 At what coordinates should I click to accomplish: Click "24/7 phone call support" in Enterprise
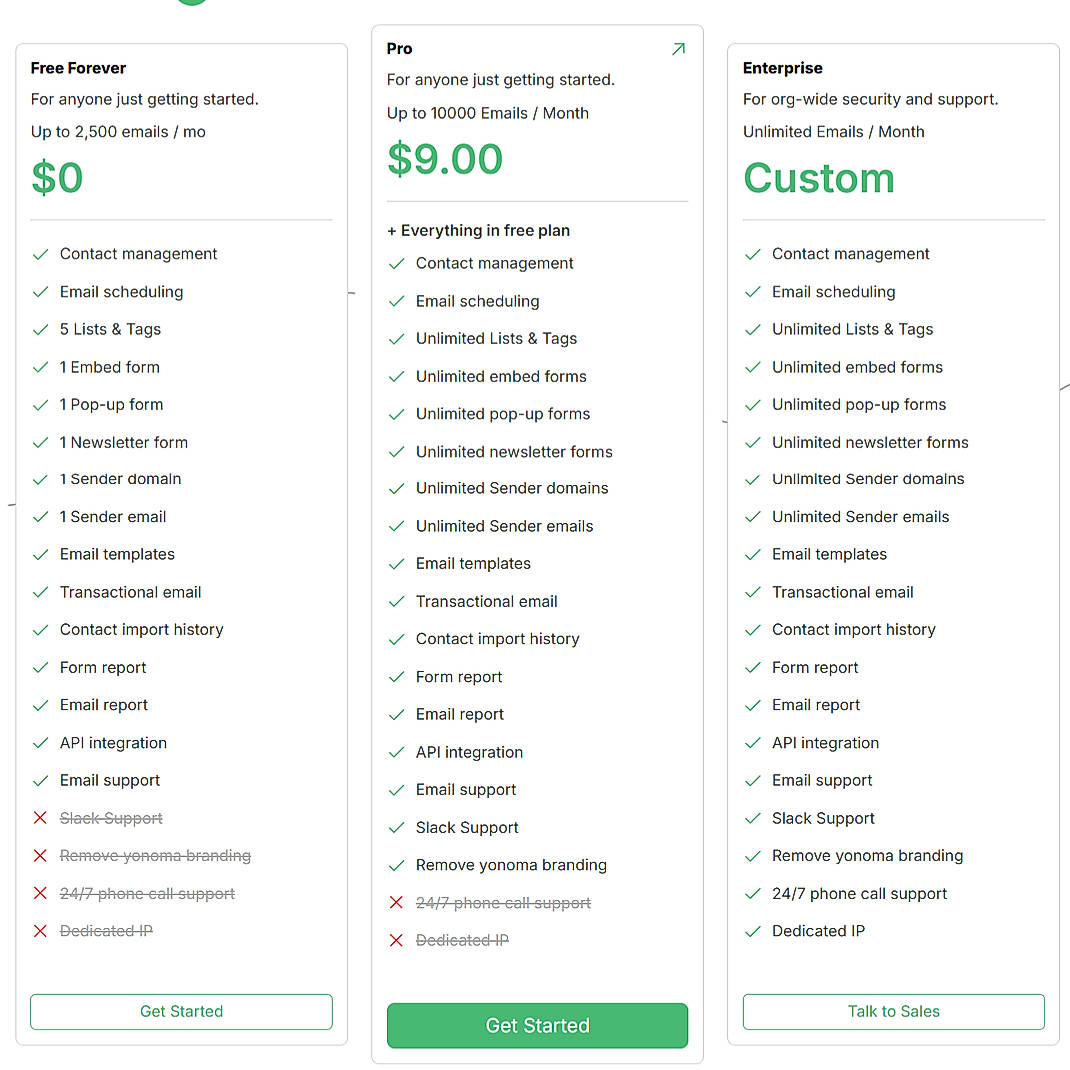(859, 894)
